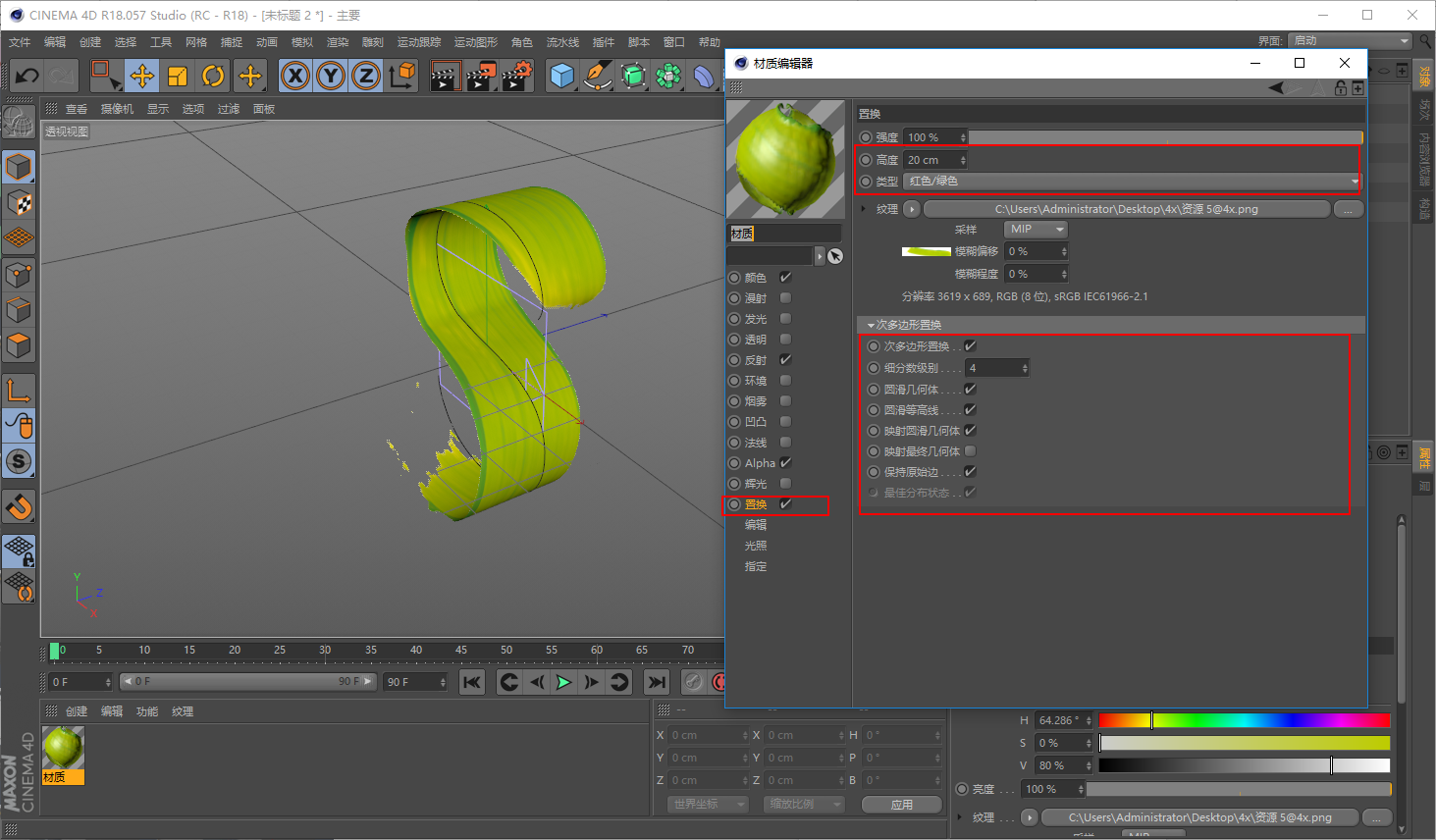Select the Rotate tool in the toolbar
The image size is (1436, 840).
(213, 76)
